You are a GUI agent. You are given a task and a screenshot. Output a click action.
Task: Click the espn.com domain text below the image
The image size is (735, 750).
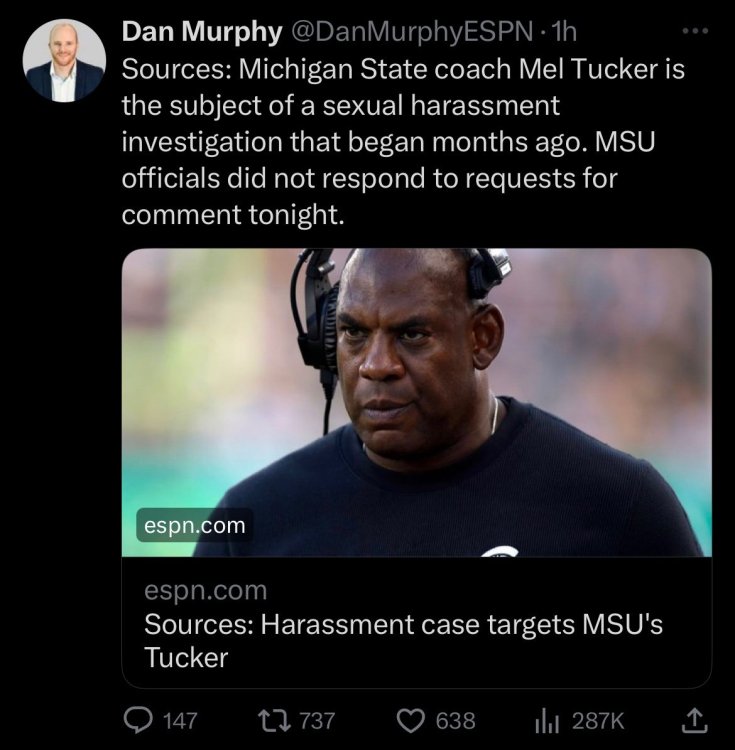pos(205,591)
